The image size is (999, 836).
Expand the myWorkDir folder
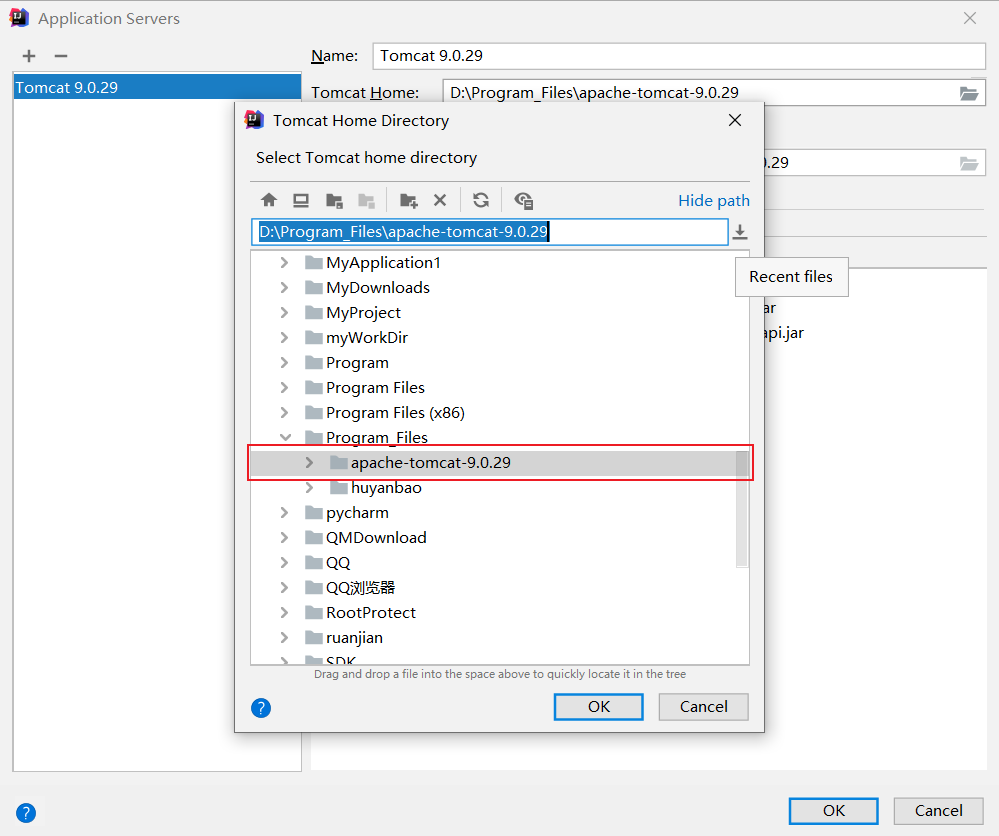point(284,338)
